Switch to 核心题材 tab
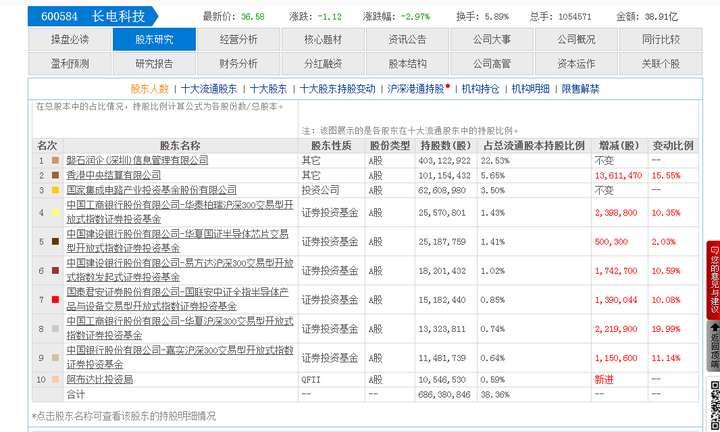 323,39
